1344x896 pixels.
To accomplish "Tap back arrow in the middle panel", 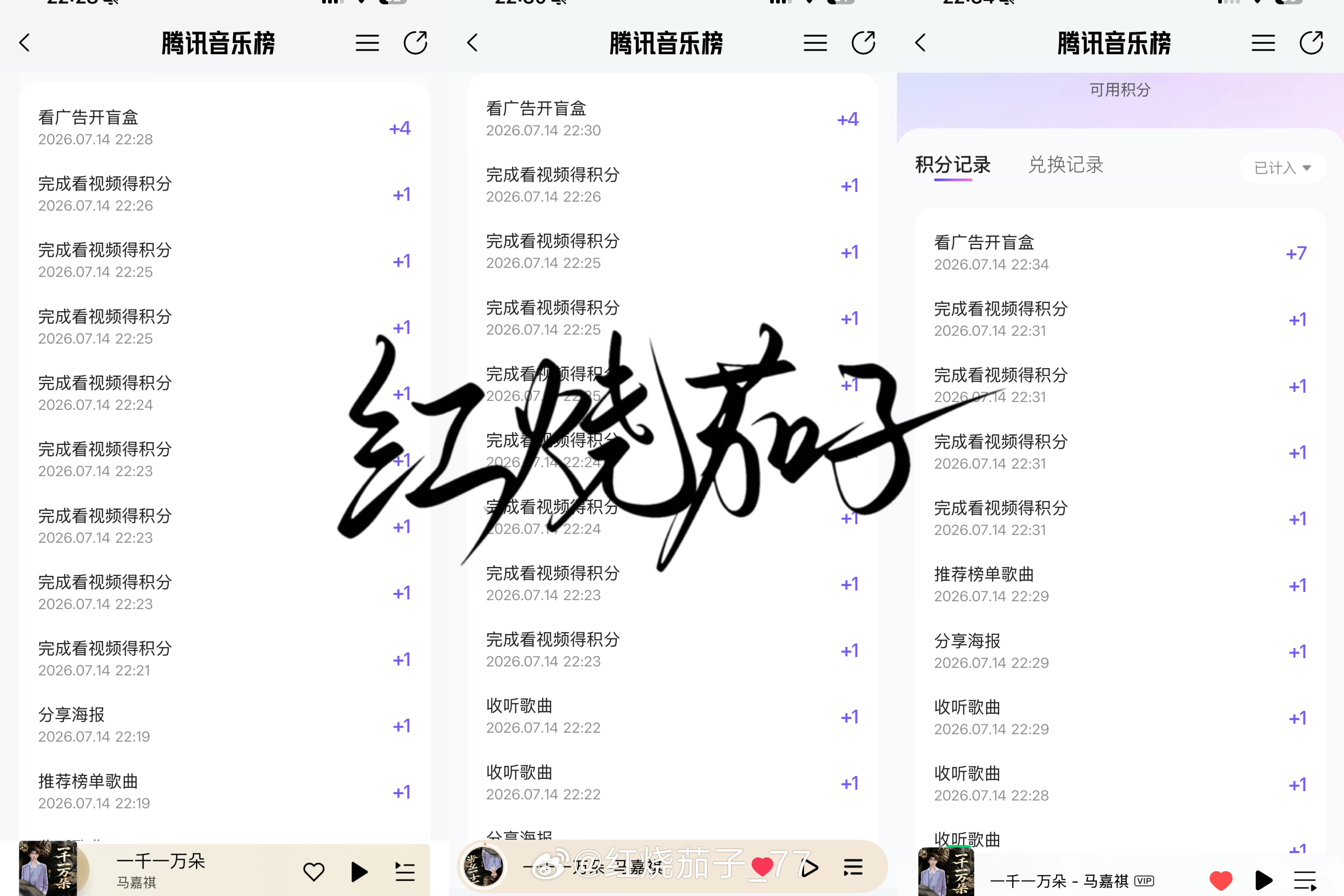I will [x=473, y=43].
